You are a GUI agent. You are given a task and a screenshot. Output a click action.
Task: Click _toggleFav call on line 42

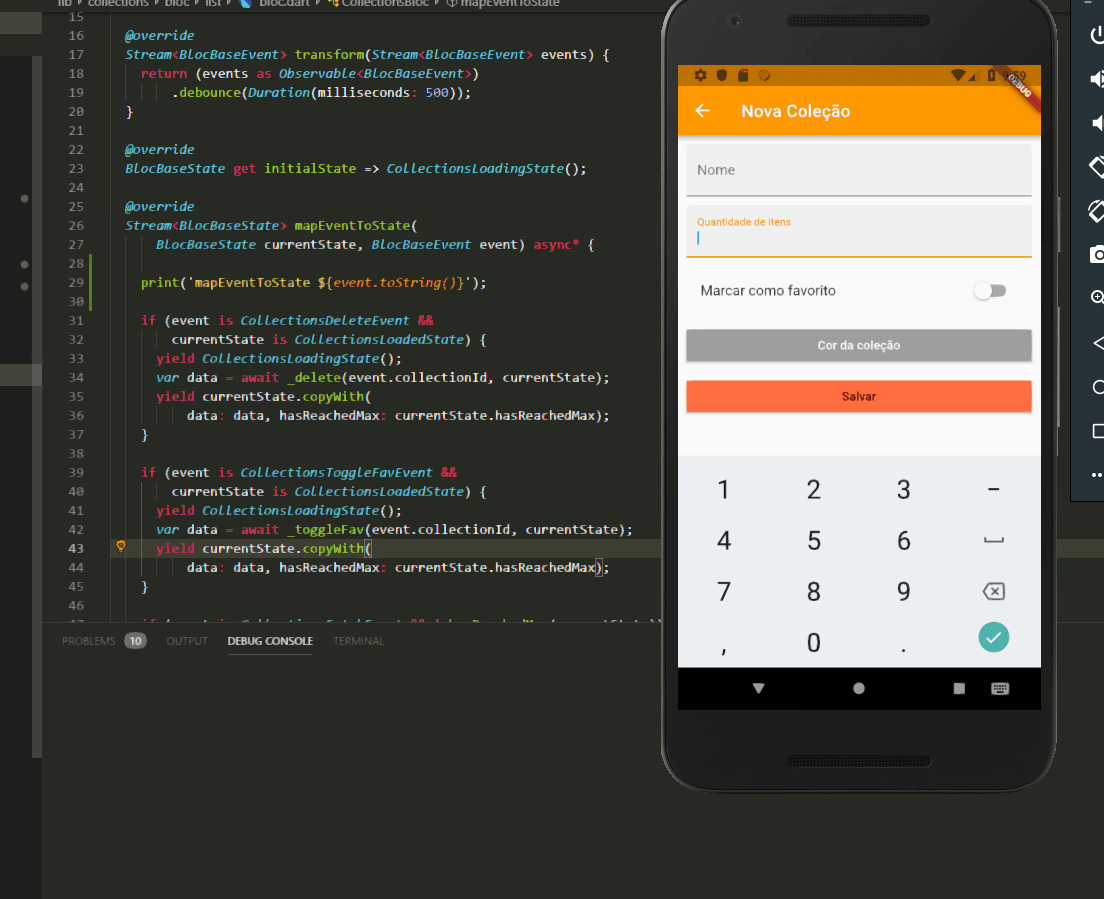coord(325,529)
